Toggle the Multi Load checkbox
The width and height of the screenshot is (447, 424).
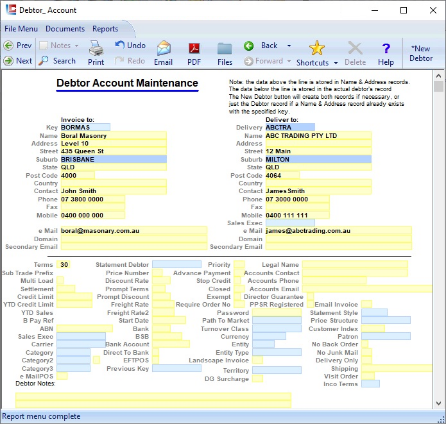pos(60,281)
